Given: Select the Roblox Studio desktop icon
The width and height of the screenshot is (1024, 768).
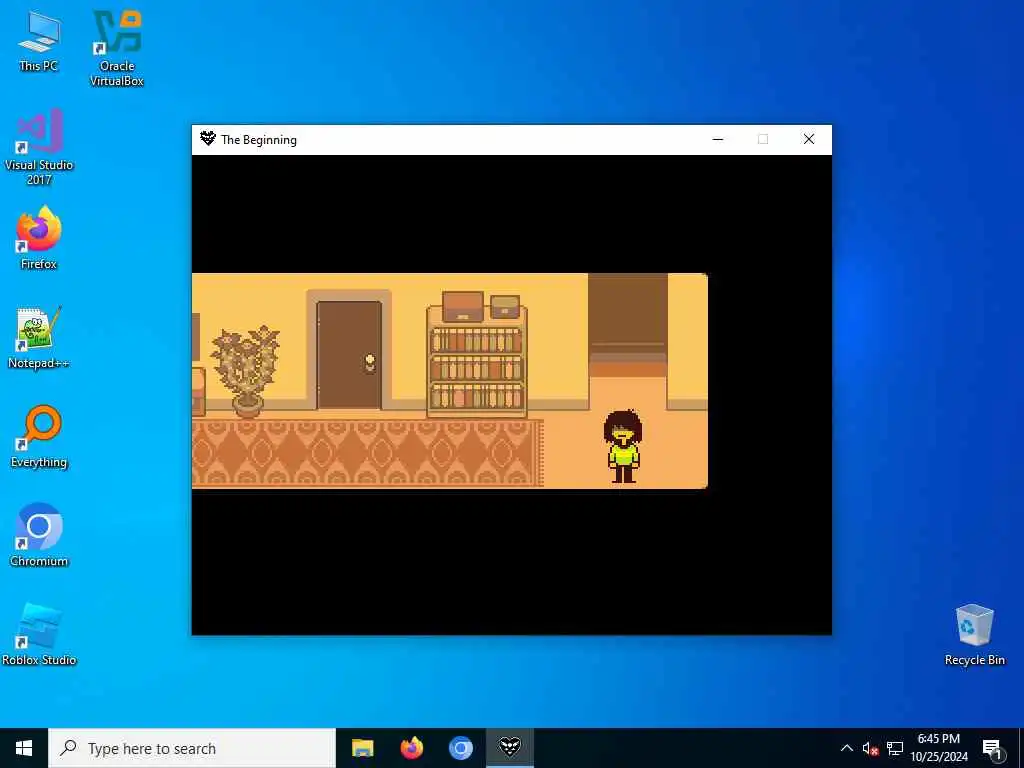Looking at the screenshot, I should pyautogui.click(x=39, y=634).
